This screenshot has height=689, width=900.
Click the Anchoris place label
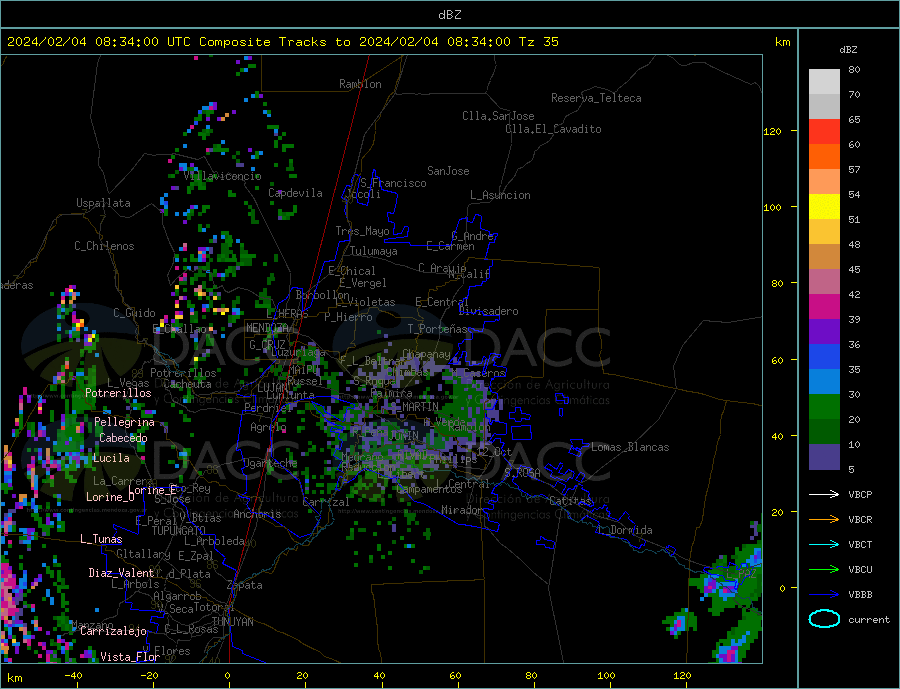(x=257, y=514)
